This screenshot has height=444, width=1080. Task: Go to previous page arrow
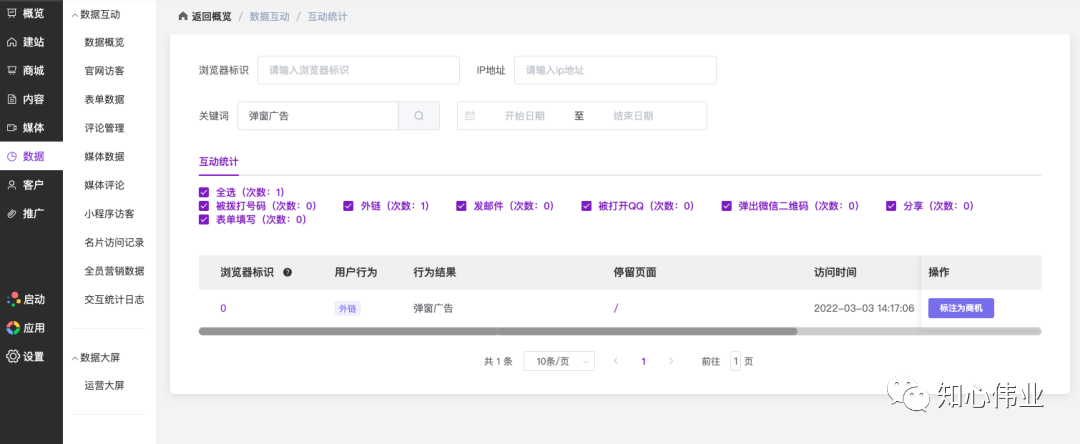pyautogui.click(x=616, y=361)
